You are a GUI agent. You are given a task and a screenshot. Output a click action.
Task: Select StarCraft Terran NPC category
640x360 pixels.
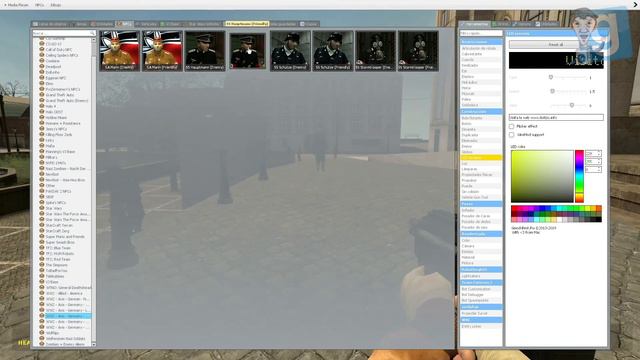[59, 225]
